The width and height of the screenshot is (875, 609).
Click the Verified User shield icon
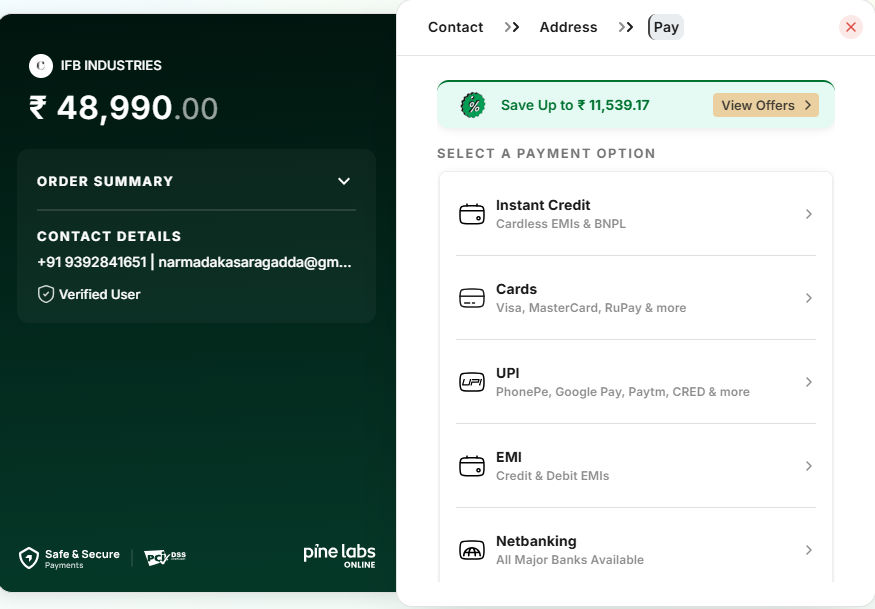45,294
